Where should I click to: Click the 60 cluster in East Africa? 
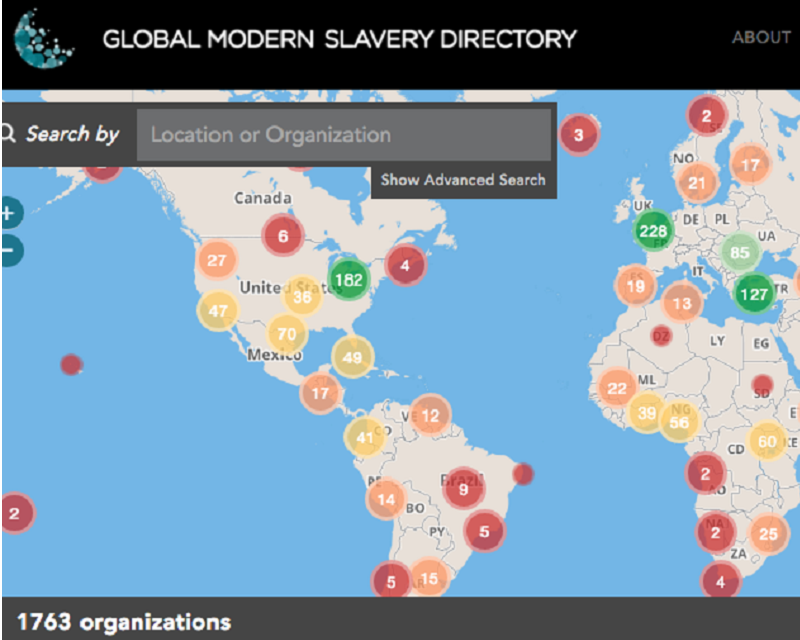[x=767, y=440]
